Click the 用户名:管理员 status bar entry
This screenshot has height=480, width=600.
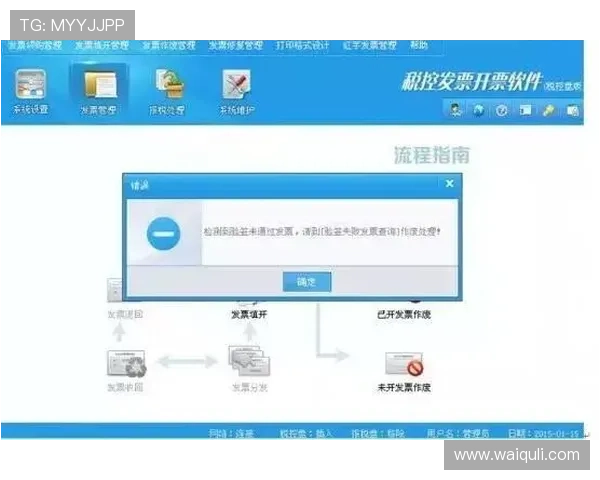point(458,433)
